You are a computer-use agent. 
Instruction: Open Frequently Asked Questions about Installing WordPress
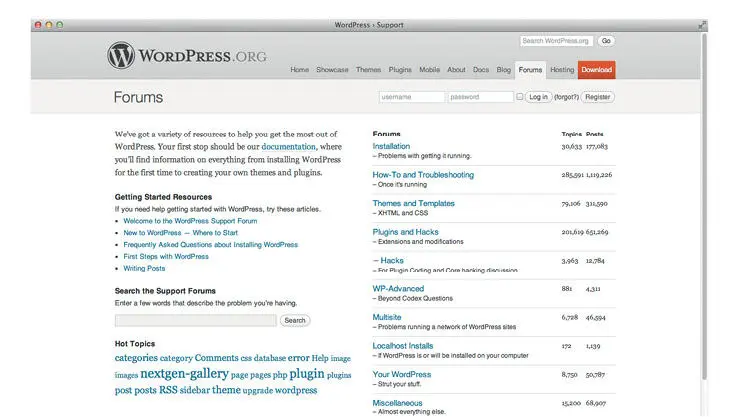coord(211,245)
